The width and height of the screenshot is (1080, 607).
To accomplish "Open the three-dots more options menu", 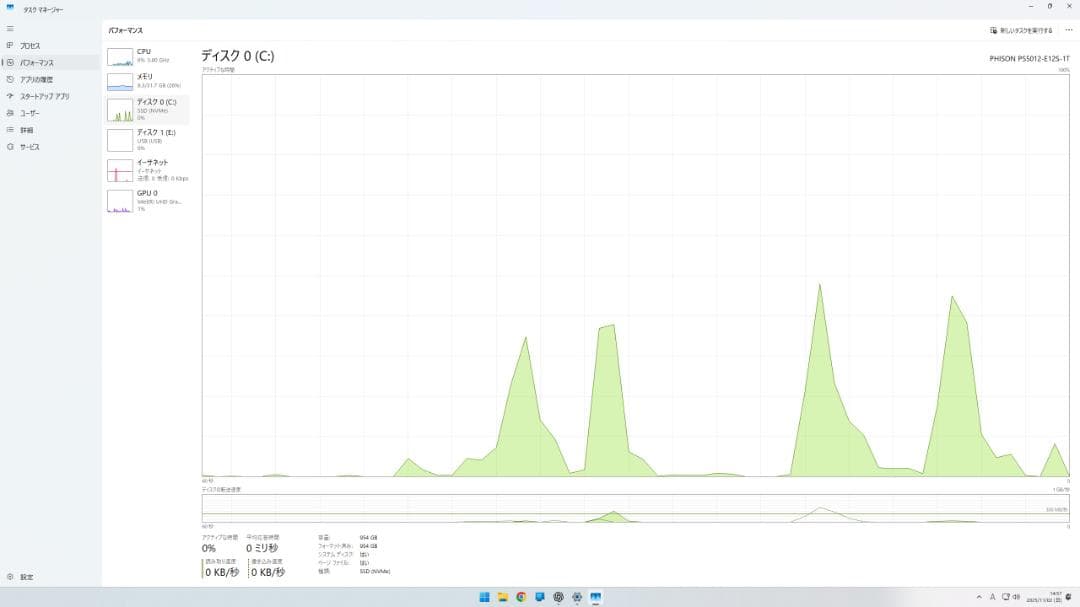I will pos(1068,30).
